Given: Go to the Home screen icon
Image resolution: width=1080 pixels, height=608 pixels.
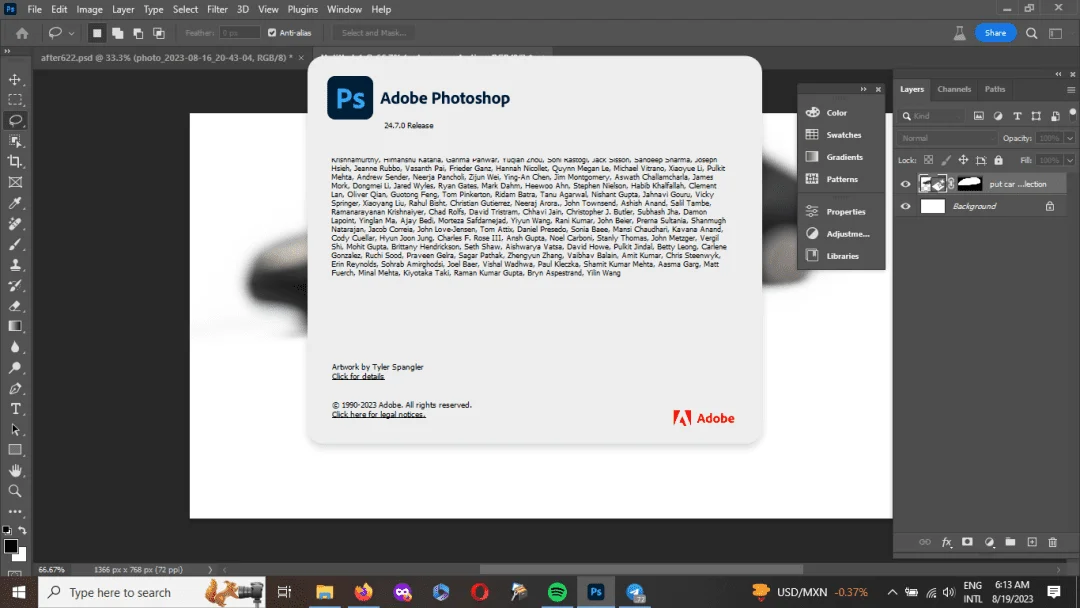Looking at the screenshot, I should point(22,33).
